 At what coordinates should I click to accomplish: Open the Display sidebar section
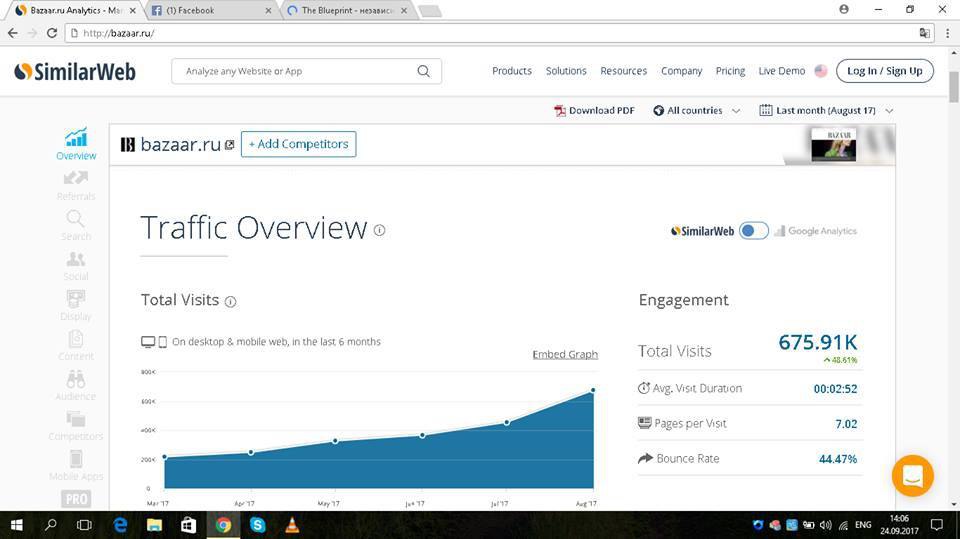pyautogui.click(x=76, y=306)
